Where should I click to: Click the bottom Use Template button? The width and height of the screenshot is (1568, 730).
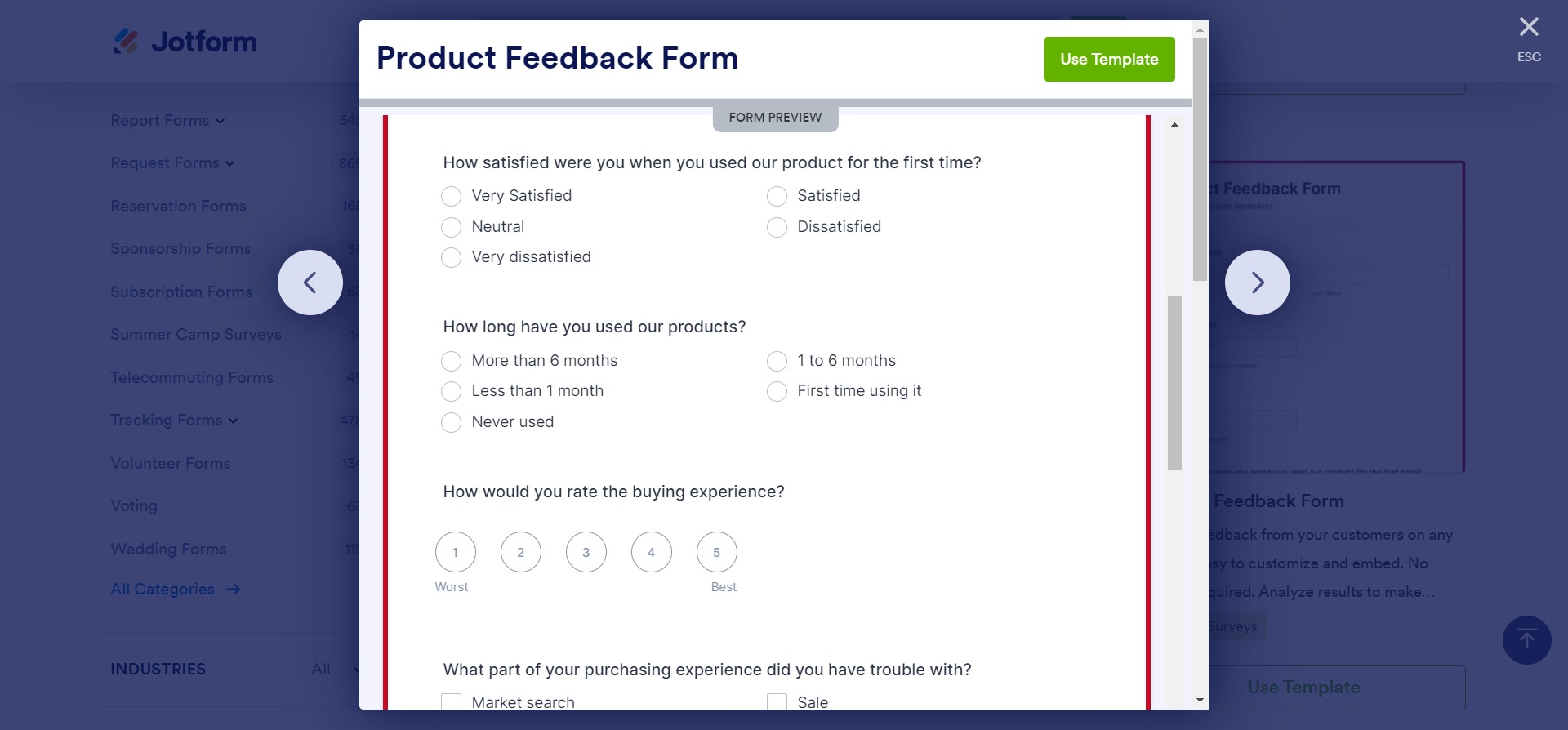(1304, 687)
